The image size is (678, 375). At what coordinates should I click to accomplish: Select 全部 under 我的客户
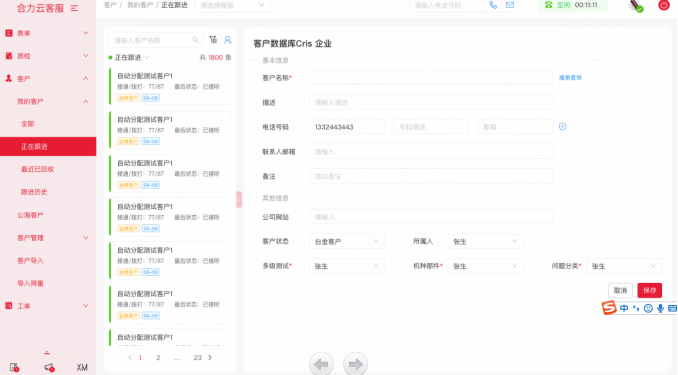[28, 124]
